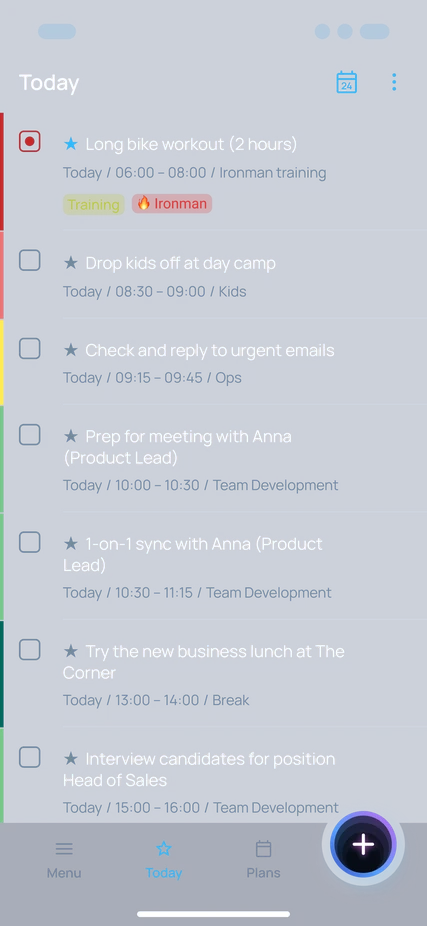
Task: Toggle star on Prep for meeting task
Action: coord(71,436)
